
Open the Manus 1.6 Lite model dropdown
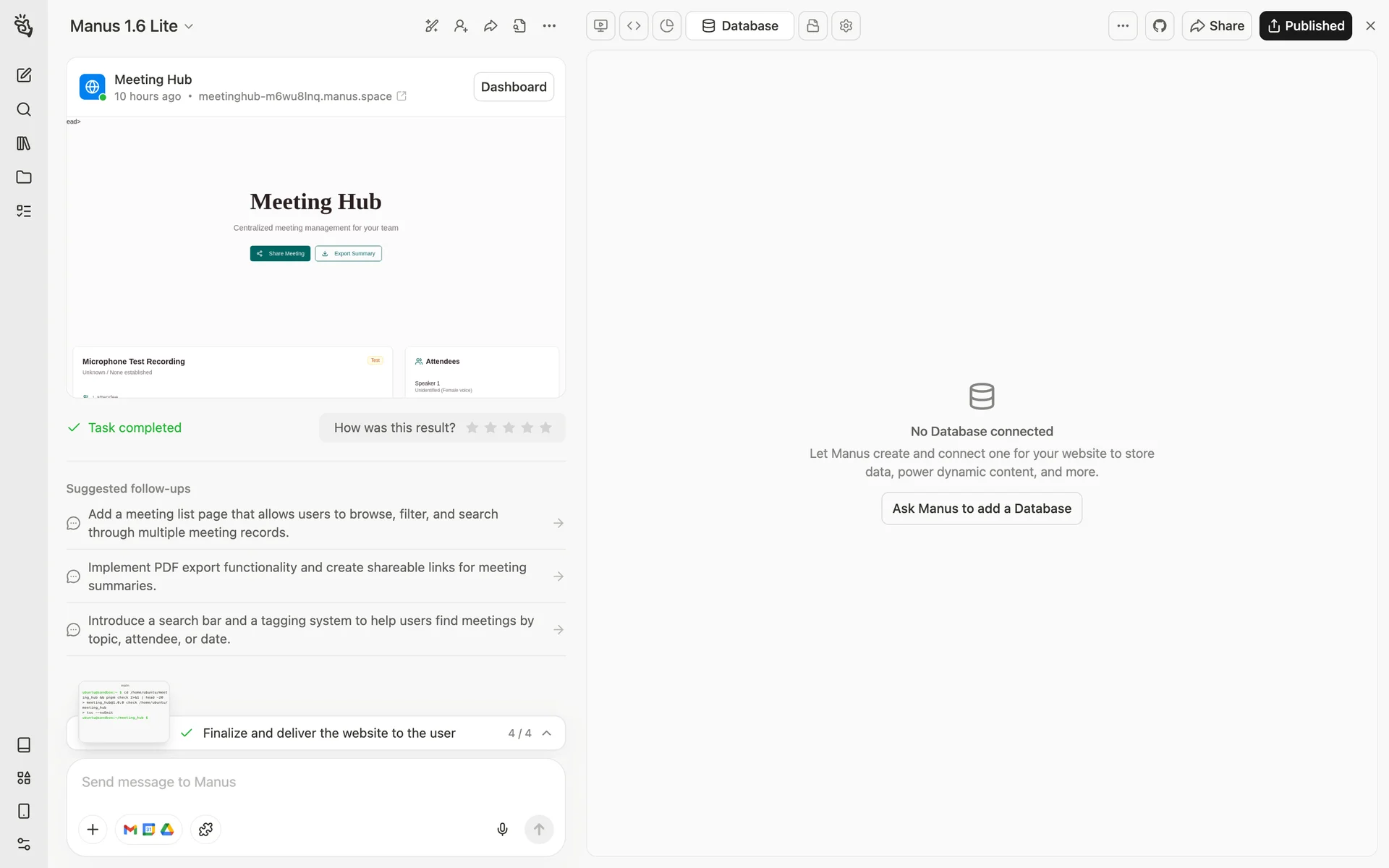click(x=132, y=26)
